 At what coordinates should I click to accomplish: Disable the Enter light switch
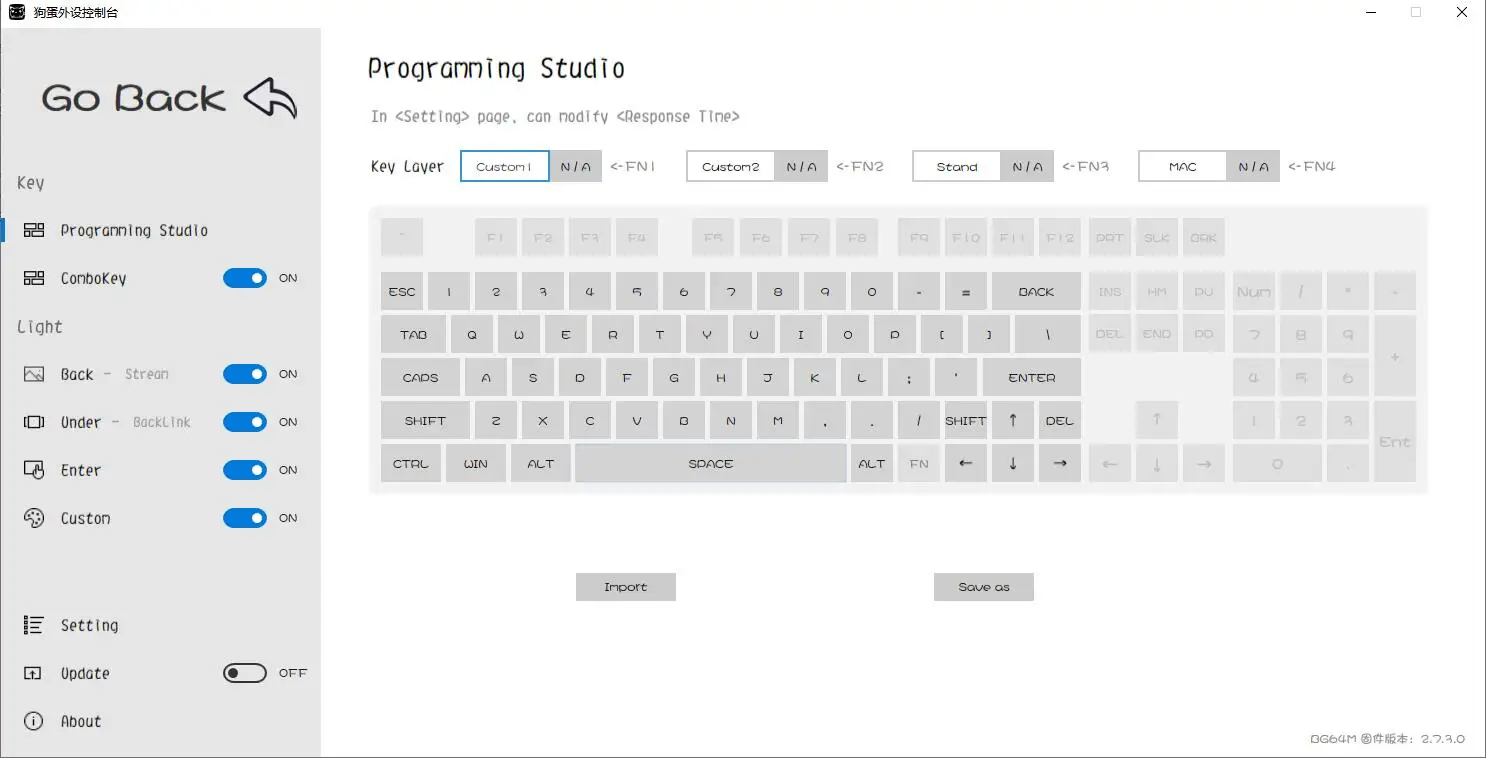point(245,470)
